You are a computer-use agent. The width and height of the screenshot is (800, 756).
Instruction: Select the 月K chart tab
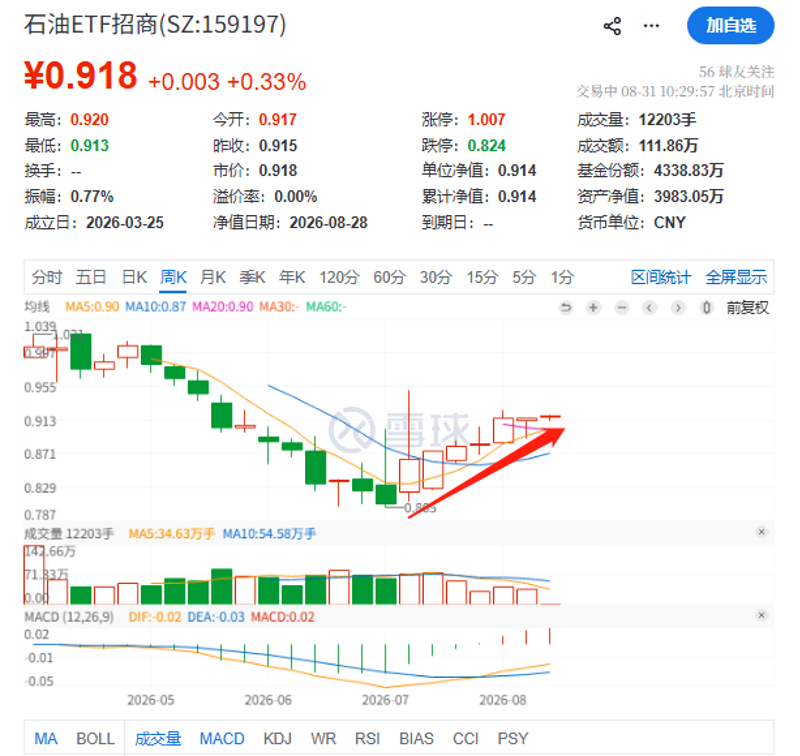click(x=213, y=278)
